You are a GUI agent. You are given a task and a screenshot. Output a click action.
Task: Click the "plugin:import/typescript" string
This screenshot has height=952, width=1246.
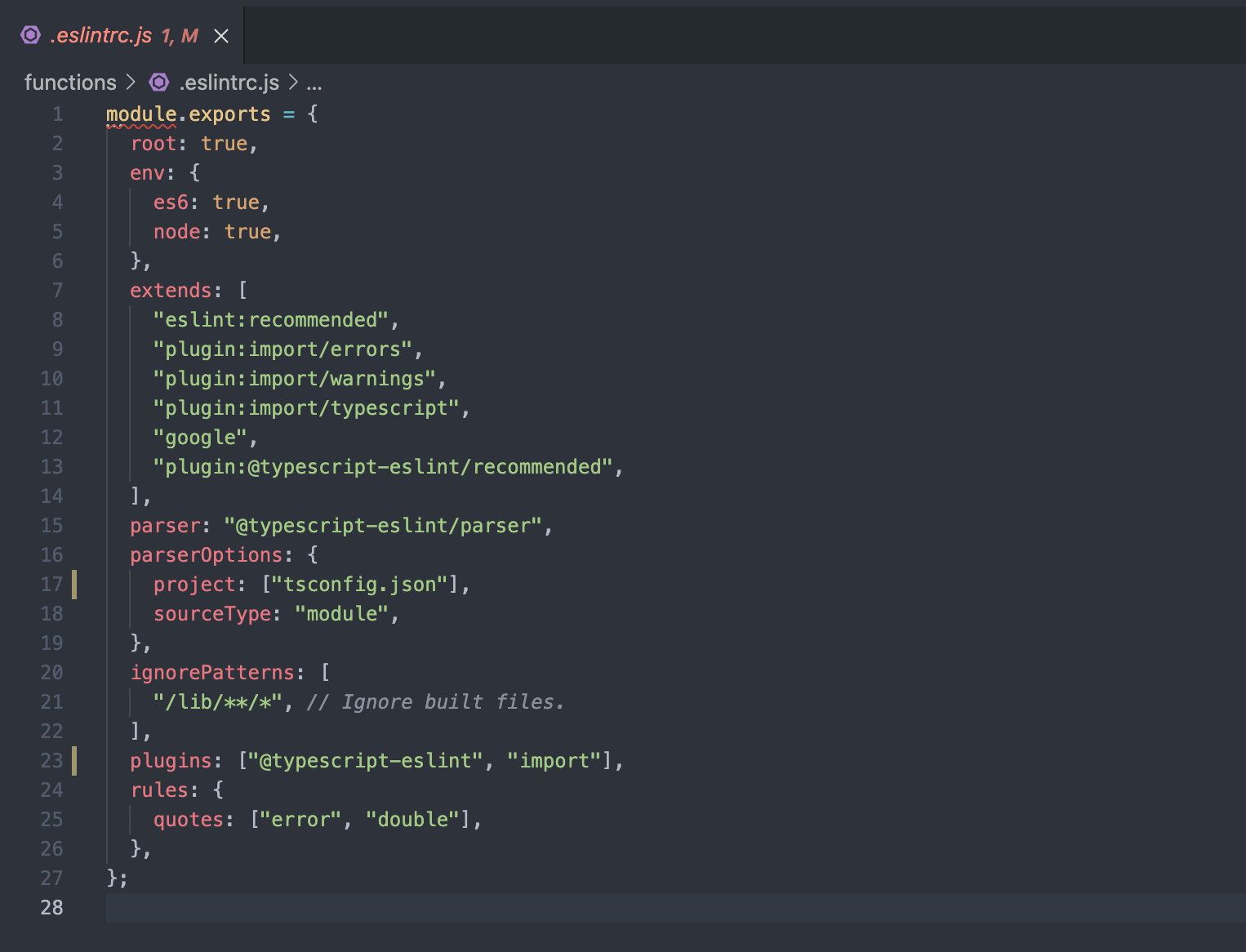coord(306,408)
